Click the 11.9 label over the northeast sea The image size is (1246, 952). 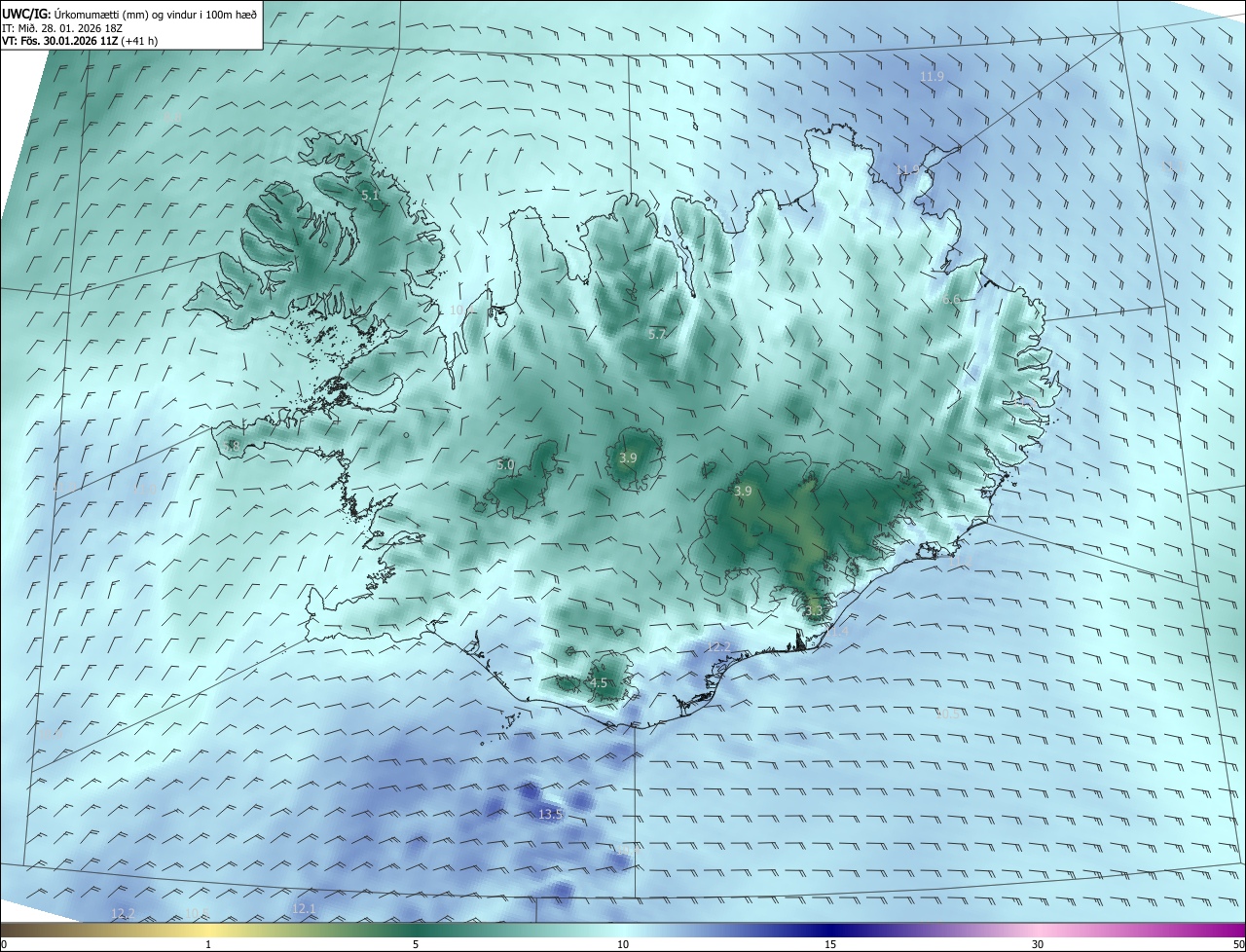coord(932,76)
